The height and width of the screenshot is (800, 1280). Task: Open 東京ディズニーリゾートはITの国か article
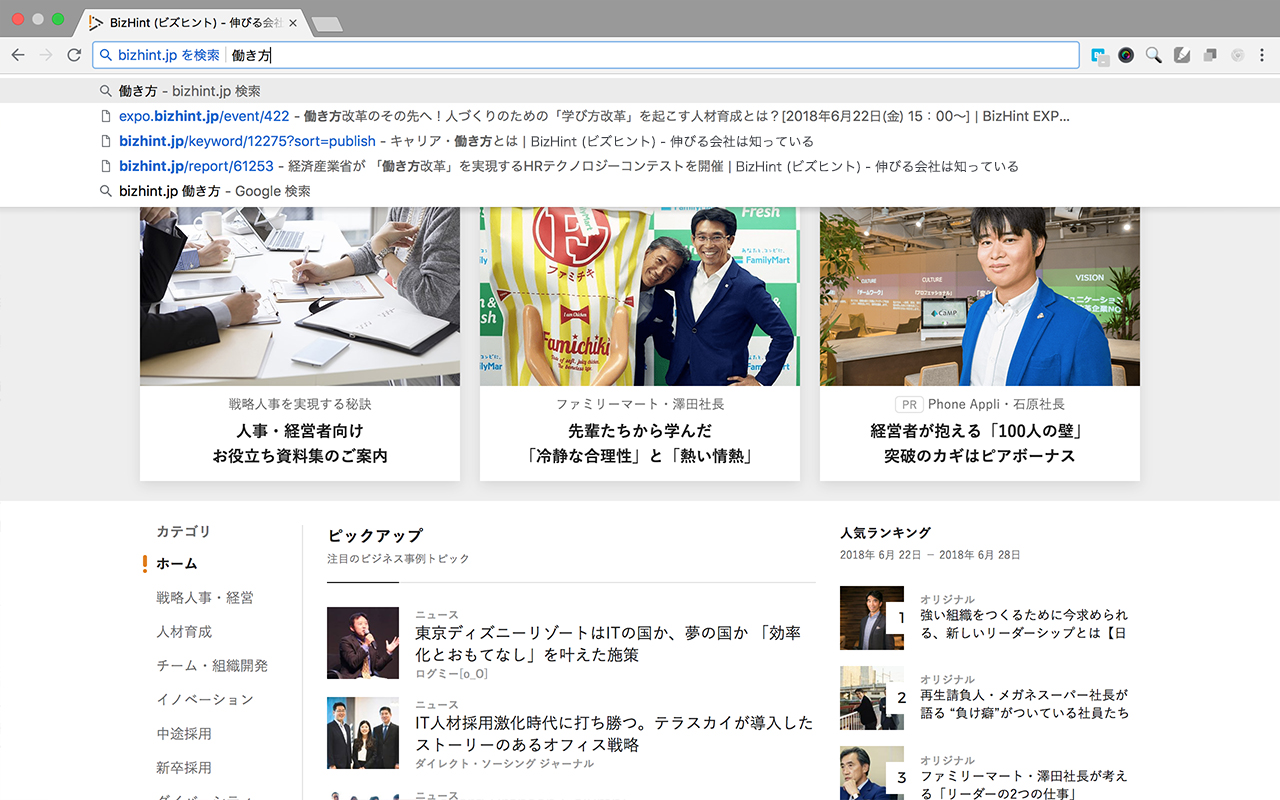[608, 644]
